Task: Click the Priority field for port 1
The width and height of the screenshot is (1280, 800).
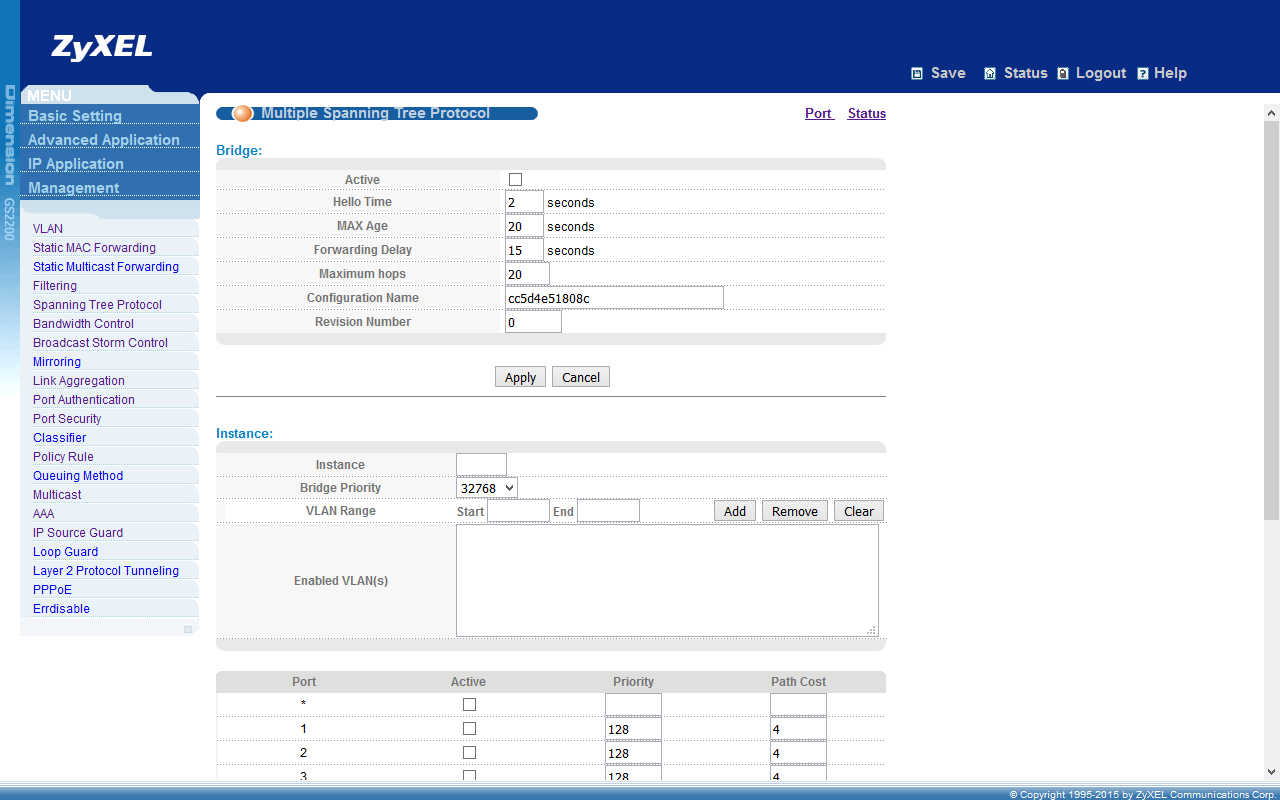Action: 633,729
